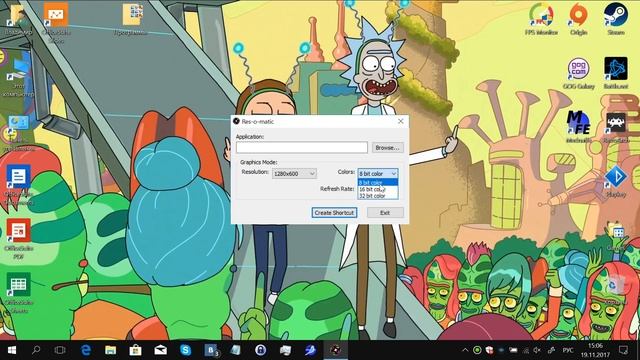Screen dimensions: 640x360
Task: Click the Exit button in Res-o-matic
Action: (385, 213)
